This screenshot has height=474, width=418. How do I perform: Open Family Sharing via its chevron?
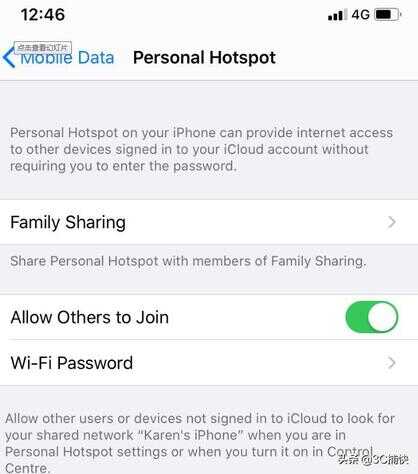tap(392, 222)
